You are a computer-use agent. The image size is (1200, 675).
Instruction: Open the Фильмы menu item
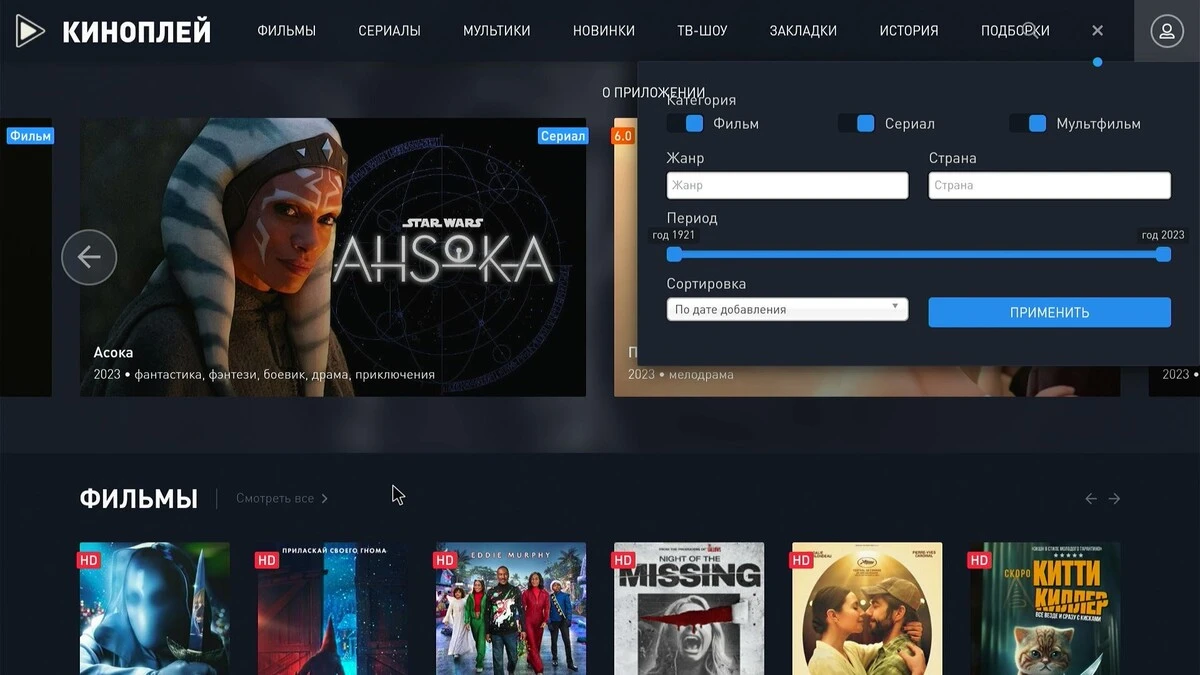tap(286, 31)
